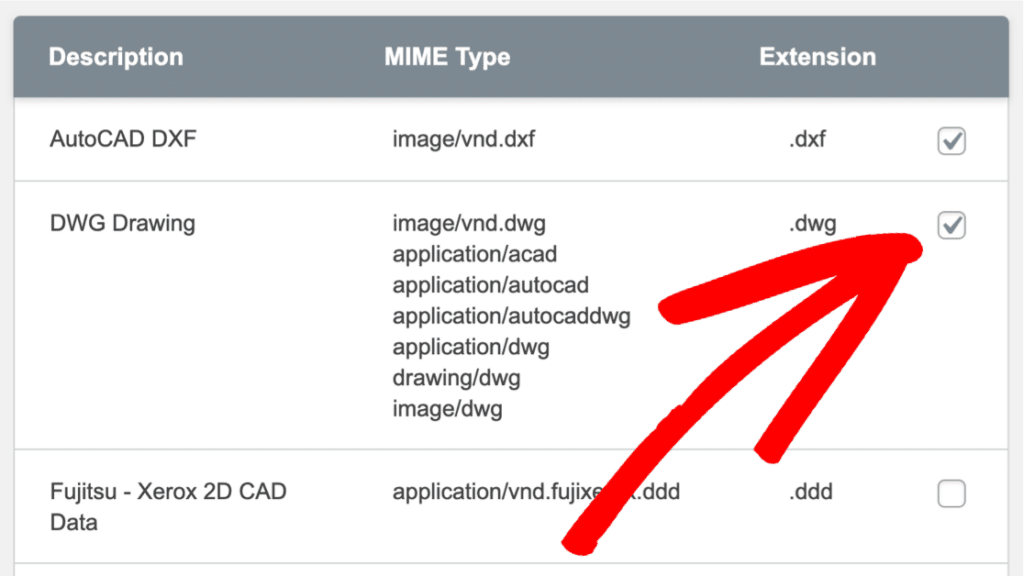Select the Fujitsu - Xerox 2D CAD Data row
This screenshot has height=576, width=1024.
tap(511, 506)
